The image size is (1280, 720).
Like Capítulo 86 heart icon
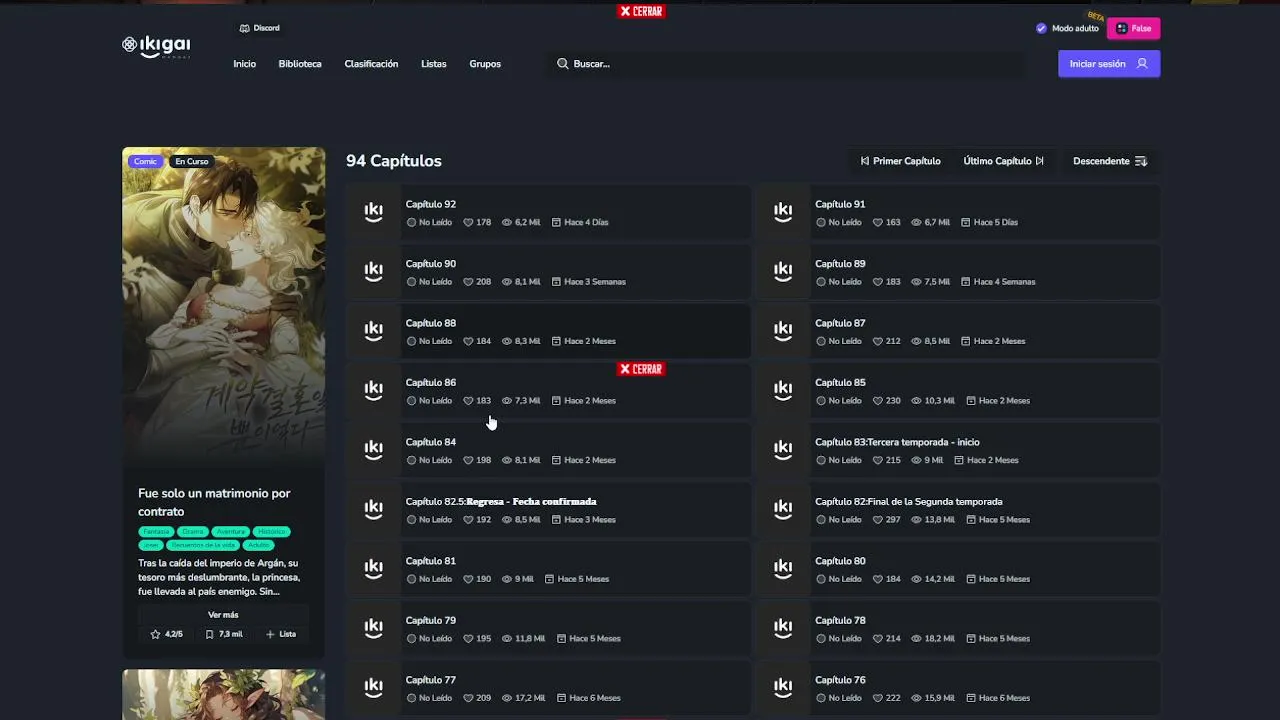pyautogui.click(x=468, y=401)
